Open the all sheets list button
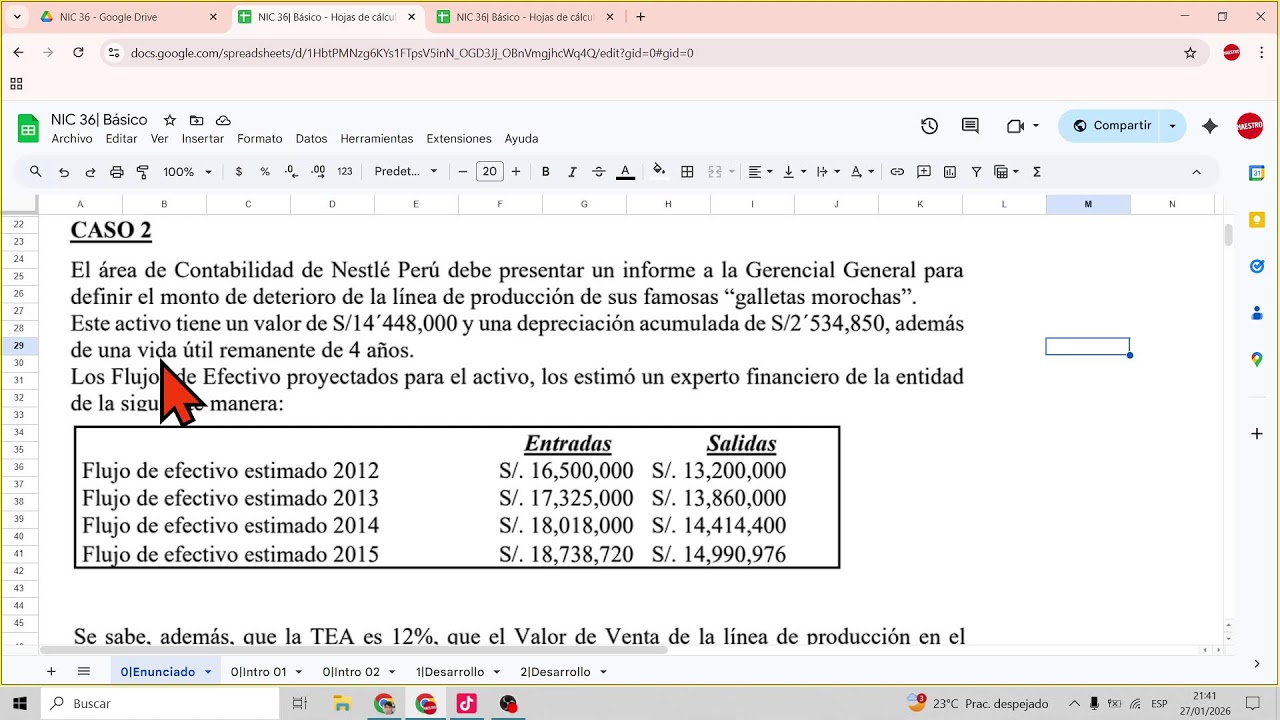This screenshot has height=720, width=1280. point(84,672)
